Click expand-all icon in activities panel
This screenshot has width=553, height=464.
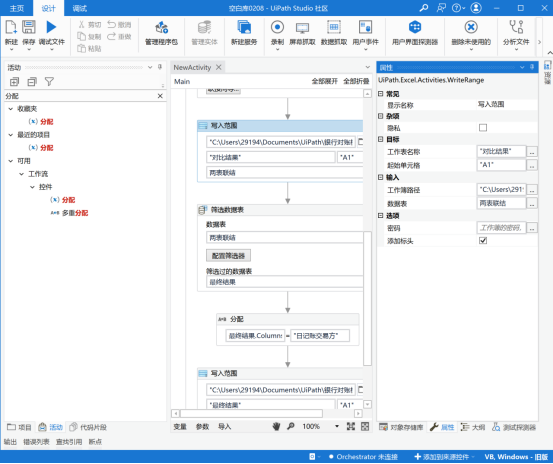click(x=14, y=82)
